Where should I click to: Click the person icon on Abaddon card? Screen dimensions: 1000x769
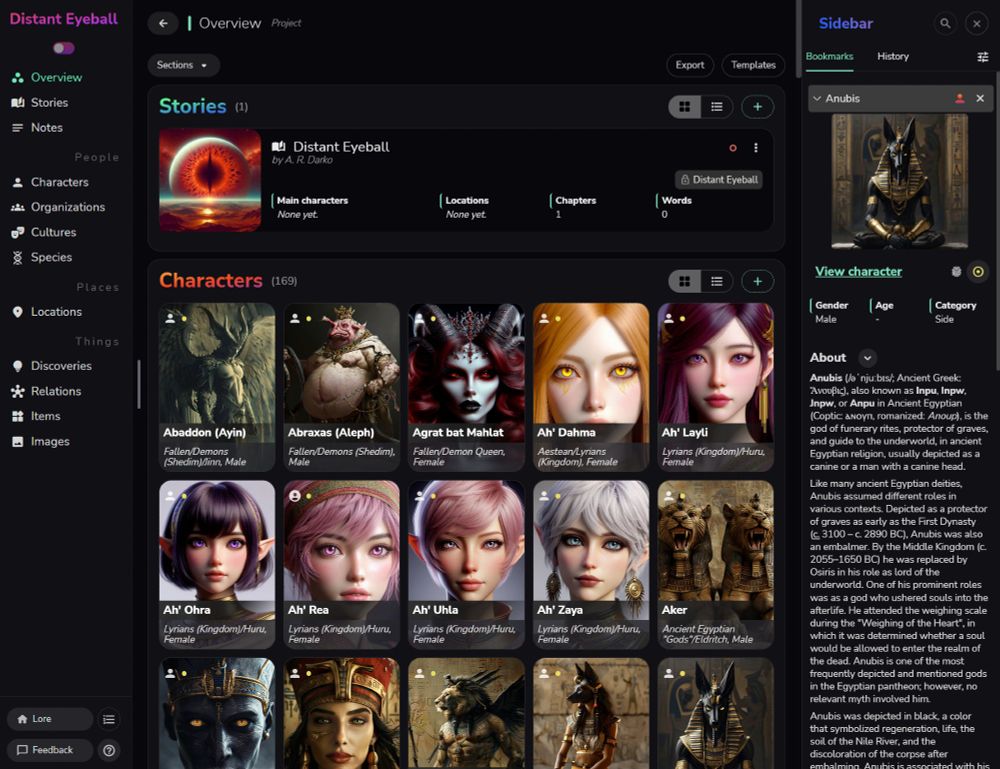point(170,318)
